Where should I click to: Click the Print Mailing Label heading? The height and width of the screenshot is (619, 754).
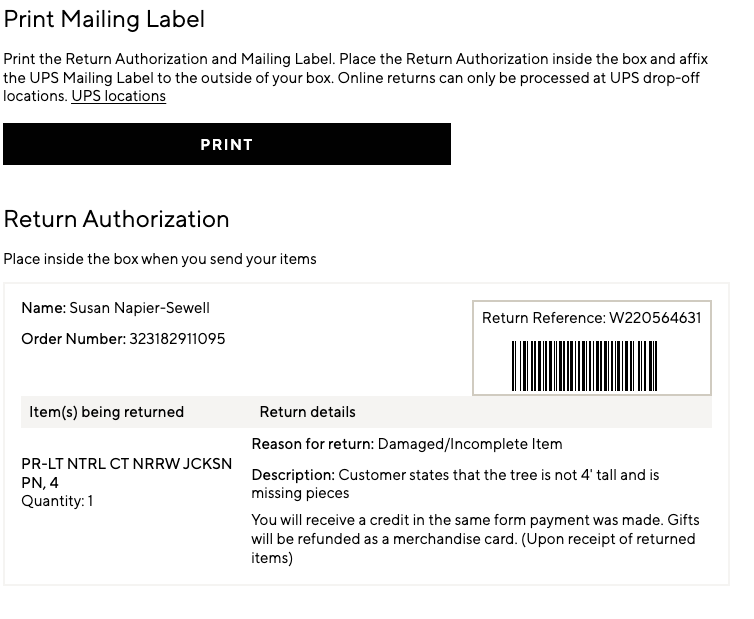[104, 19]
